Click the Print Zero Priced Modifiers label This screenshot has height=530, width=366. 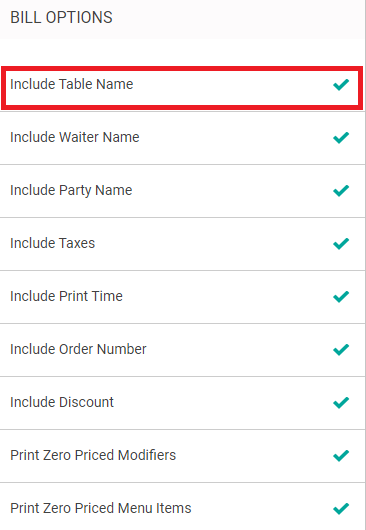pyautogui.click(x=93, y=455)
